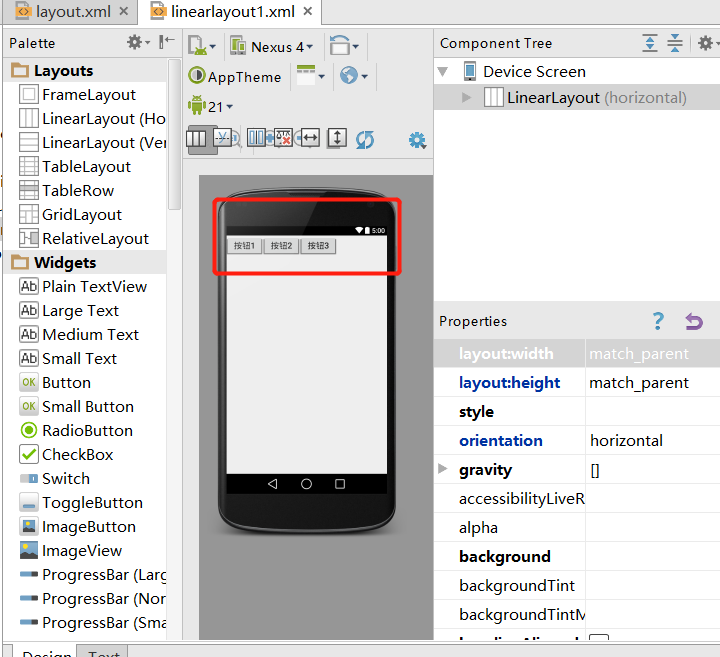This screenshot has height=657, width=720.
Task: Open the Nexus 4 device selector
Action: (271, 46)
